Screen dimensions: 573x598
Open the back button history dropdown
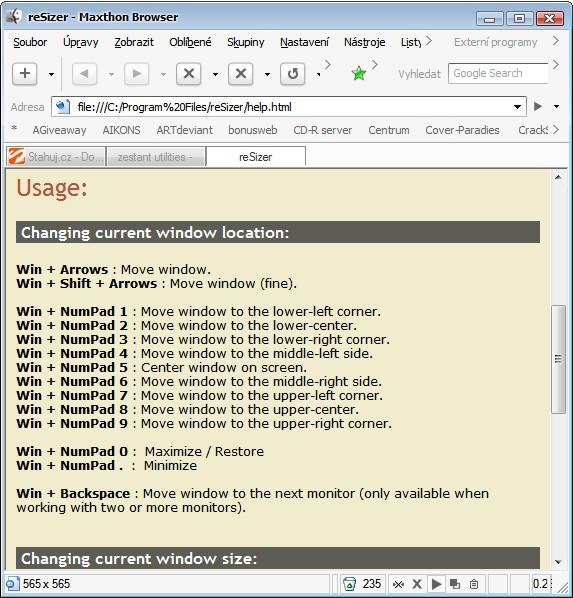point(111,74)
